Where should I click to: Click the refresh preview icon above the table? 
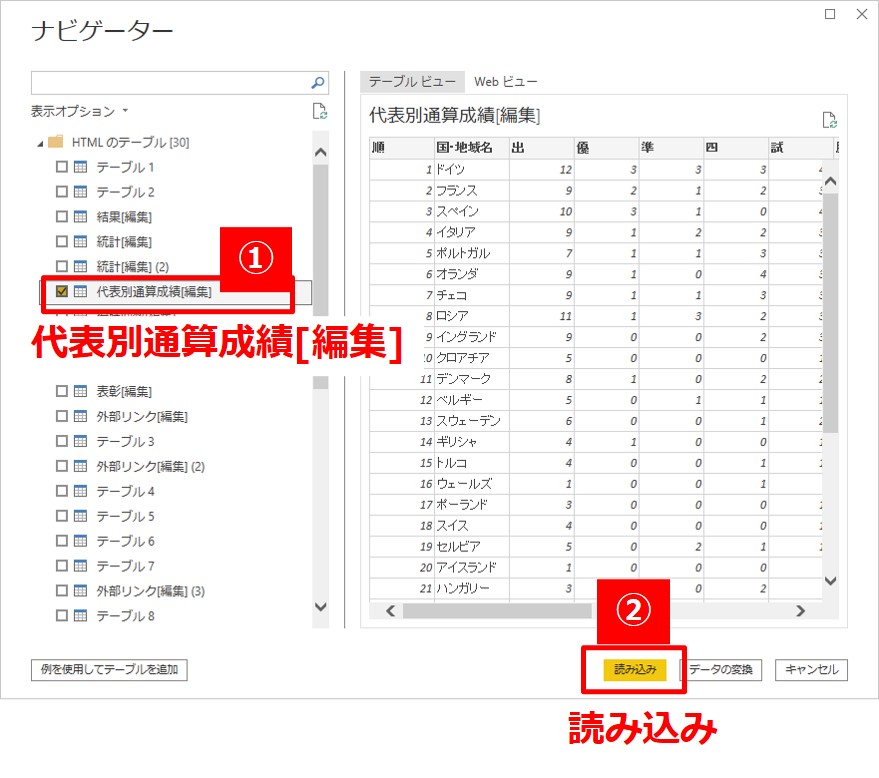point(829,120)
